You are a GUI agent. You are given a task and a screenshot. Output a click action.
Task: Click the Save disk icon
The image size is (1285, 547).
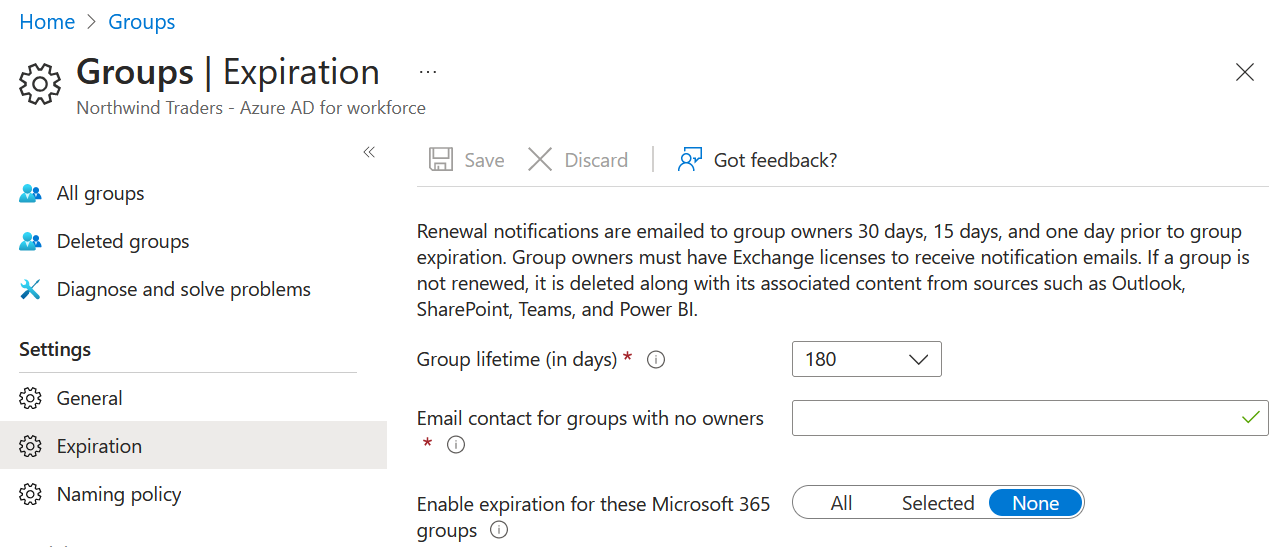[440, 160]
